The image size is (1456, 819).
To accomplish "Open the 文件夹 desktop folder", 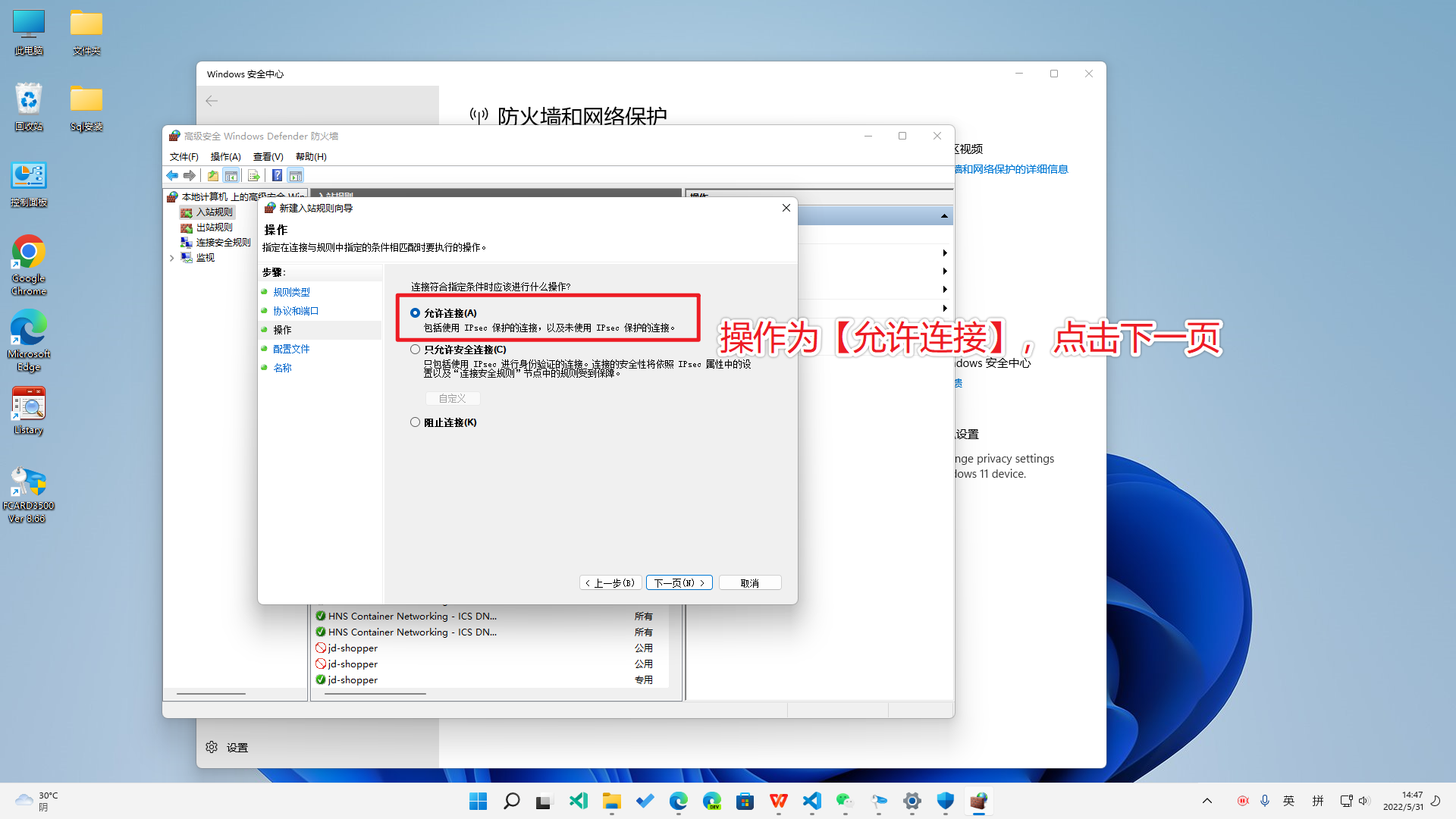I will pyautogui.click(x=86, y=32).
